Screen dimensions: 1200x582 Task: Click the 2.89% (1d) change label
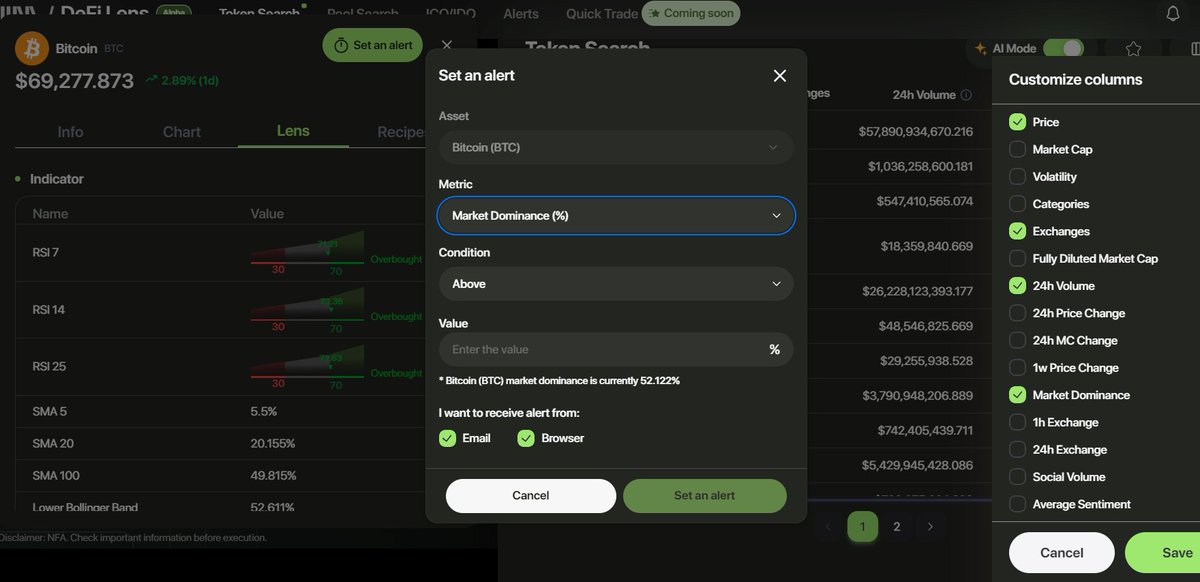(x=183, y=79)
